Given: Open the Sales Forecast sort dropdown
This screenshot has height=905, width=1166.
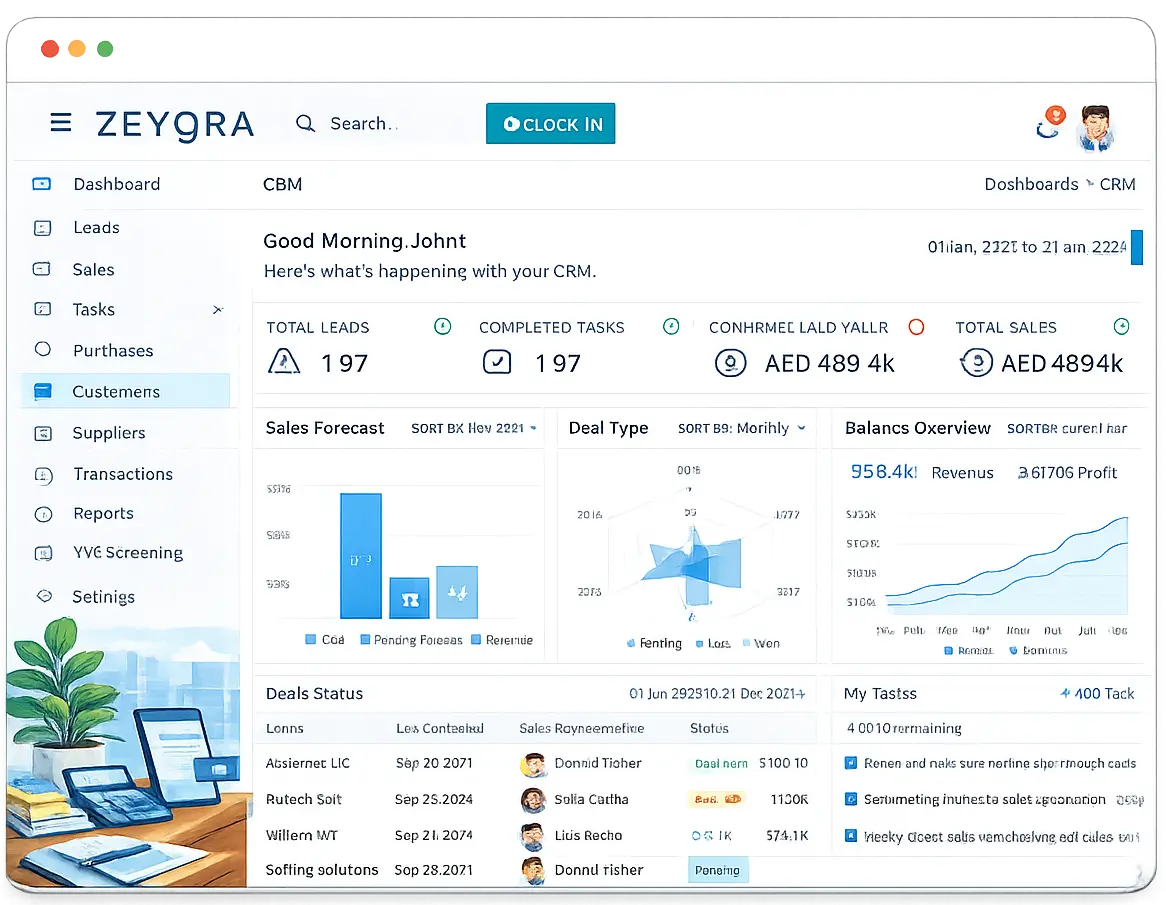Looking at the screenshot, I should pyautogui.click(x=473, y=427).
